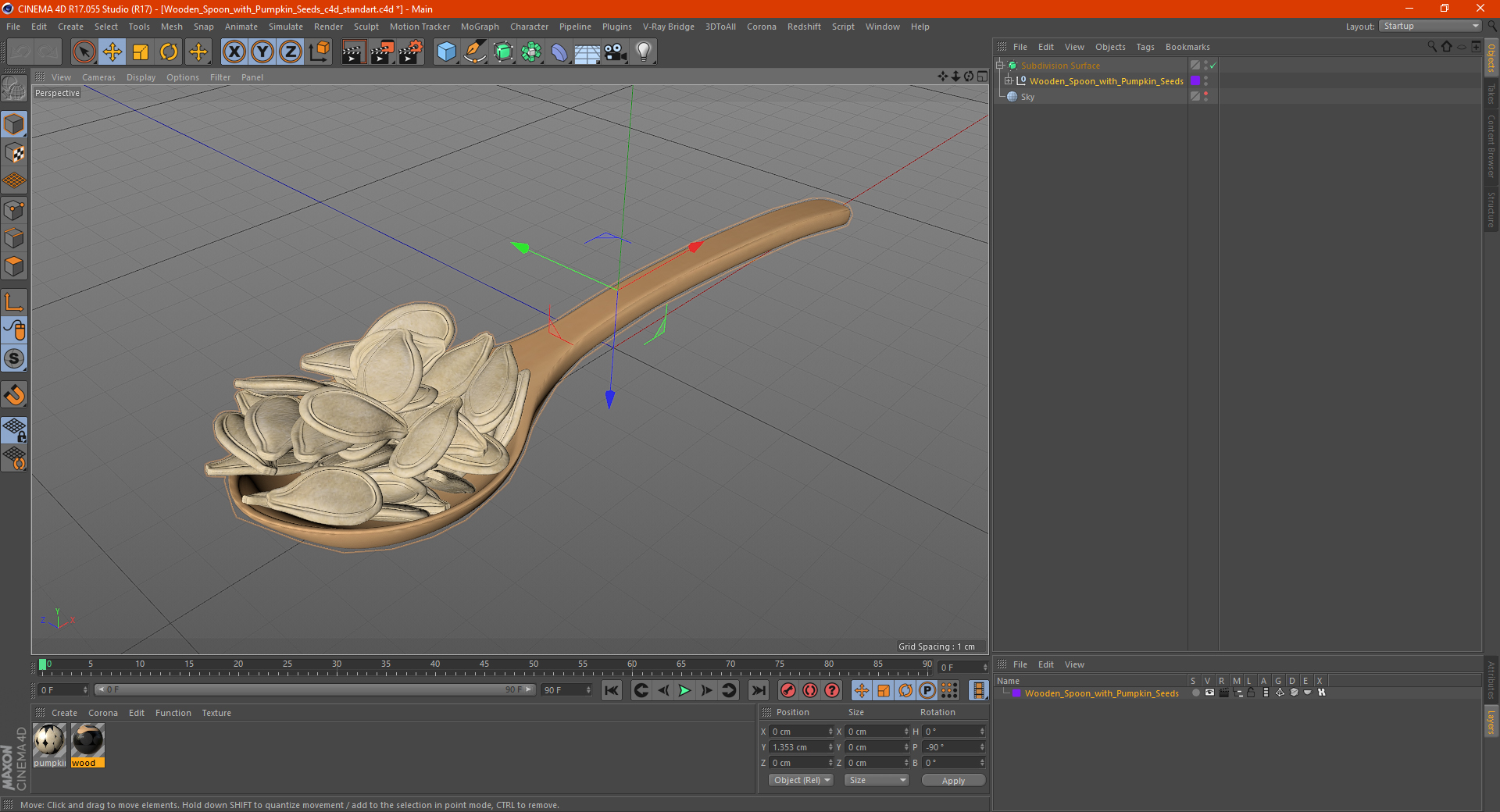Open the spline Pen tool
Image resolution: width=1500 pixels, height=812 pixels.
(475, 52)
